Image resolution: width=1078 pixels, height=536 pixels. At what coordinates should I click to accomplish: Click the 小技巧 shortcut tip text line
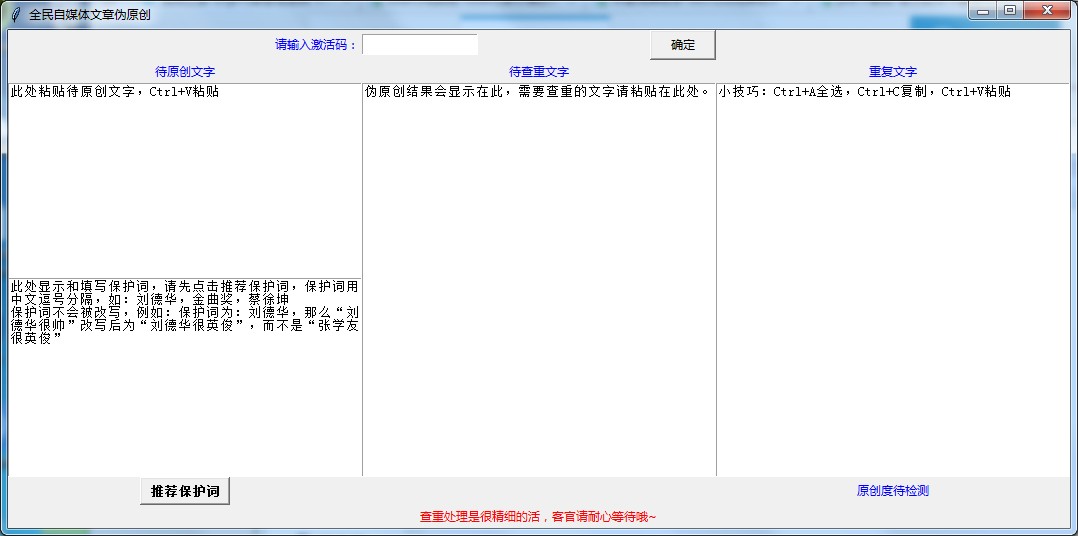pyautogui.click(x=864, y=92)
